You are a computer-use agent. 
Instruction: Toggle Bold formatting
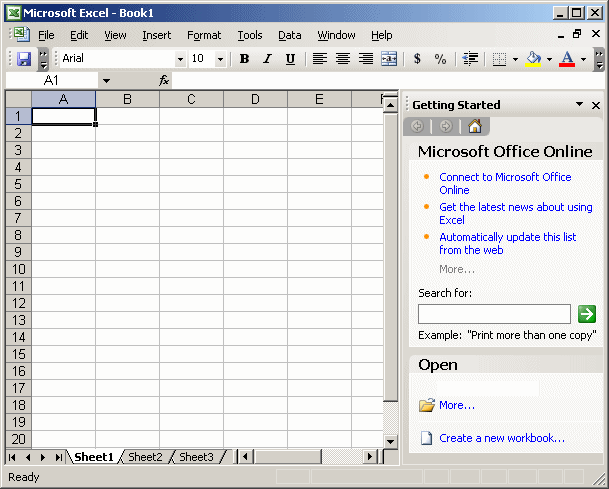point(244,59)
